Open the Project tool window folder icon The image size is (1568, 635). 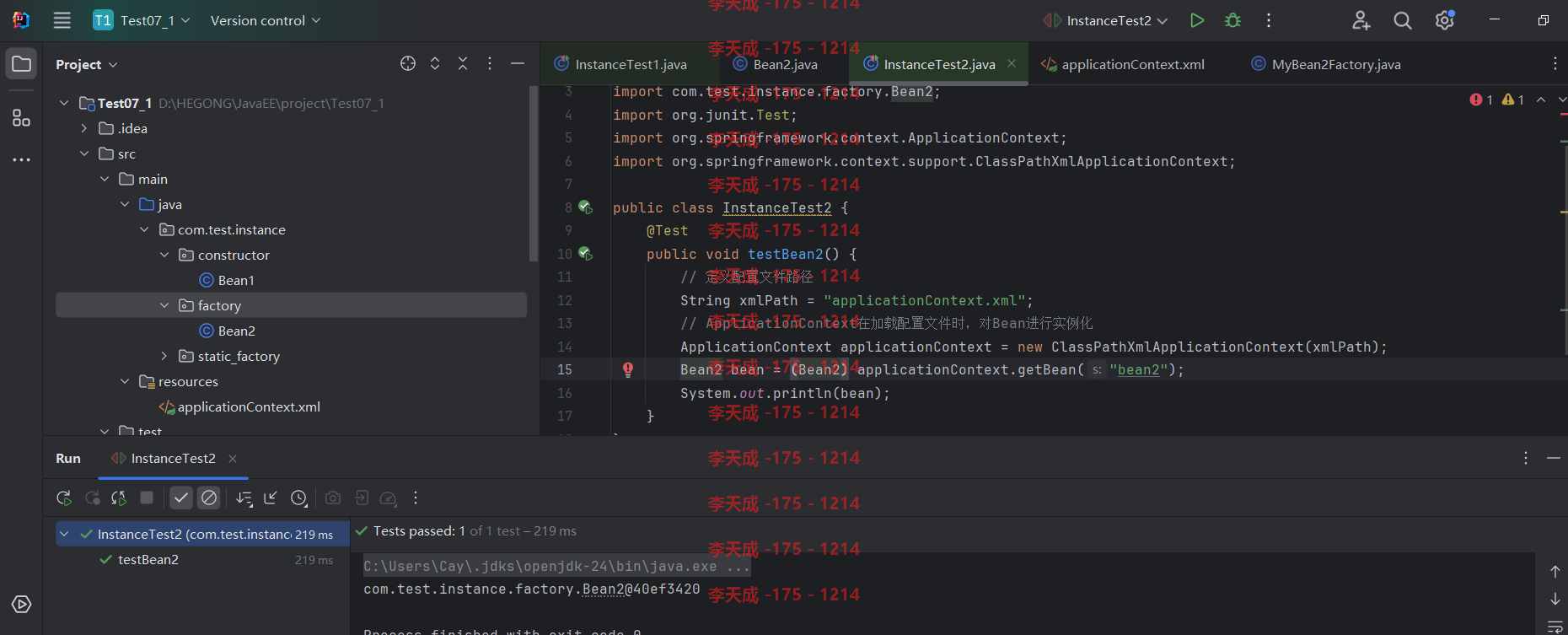click(x=22, y=64)
